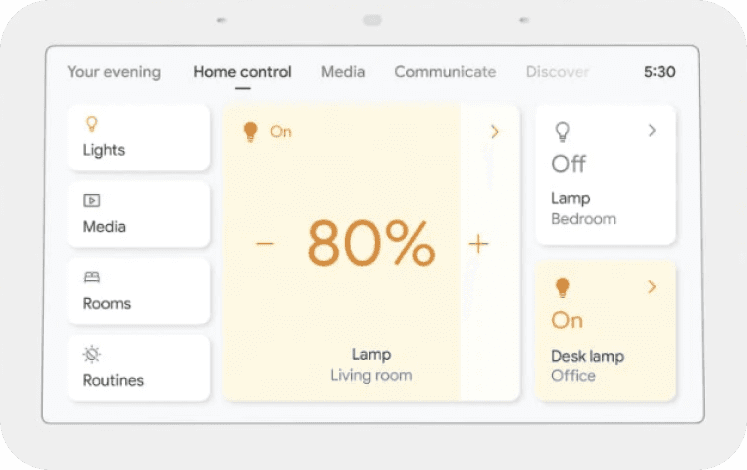Toggle the Office Desk lamp On state
The height and width of the screenshot is (470, 747).
point(567,320)
